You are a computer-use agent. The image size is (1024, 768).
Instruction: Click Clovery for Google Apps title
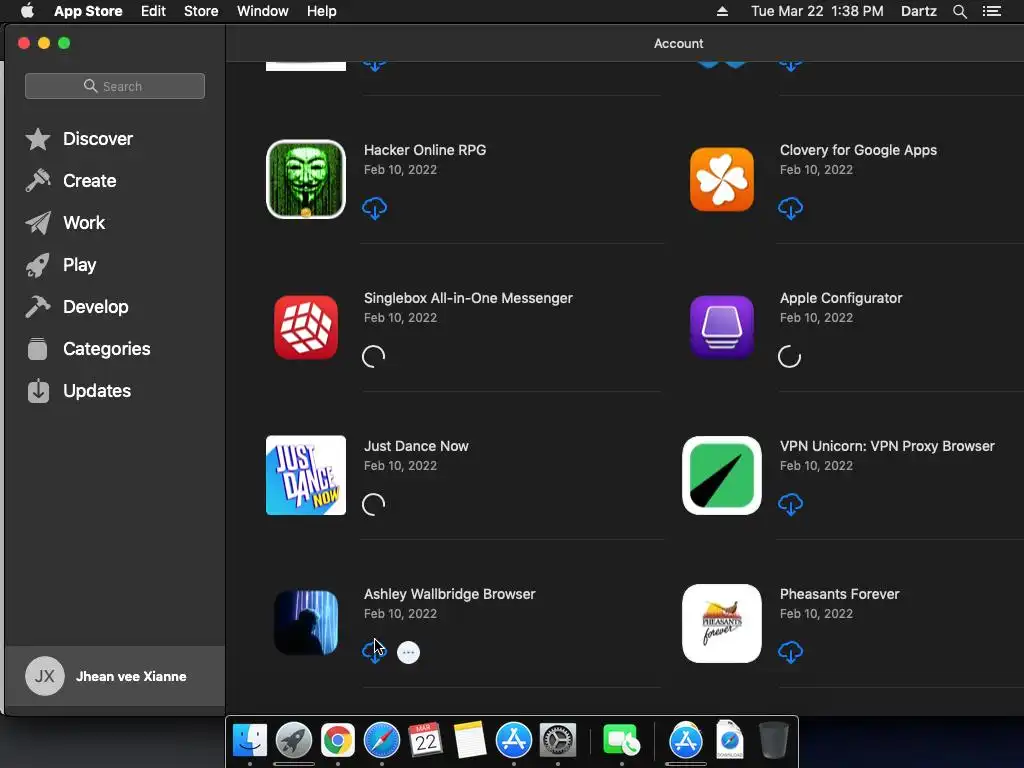tap(858, 150)
